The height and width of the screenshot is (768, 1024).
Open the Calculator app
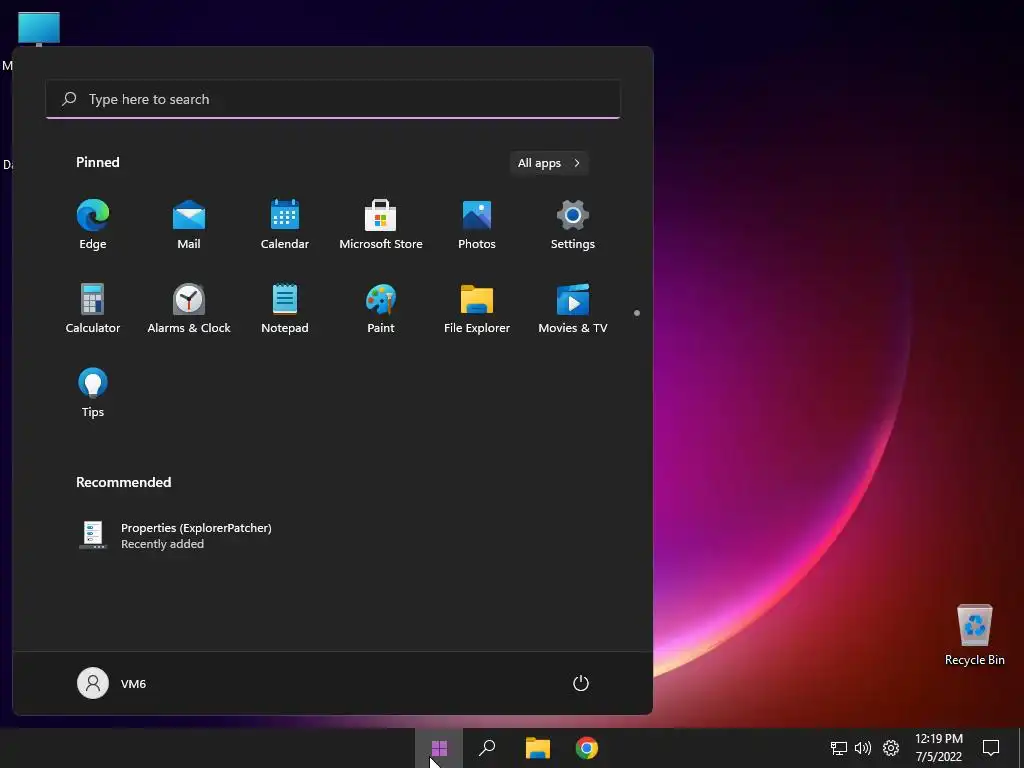pyautogui.click(x=93, y=308)
